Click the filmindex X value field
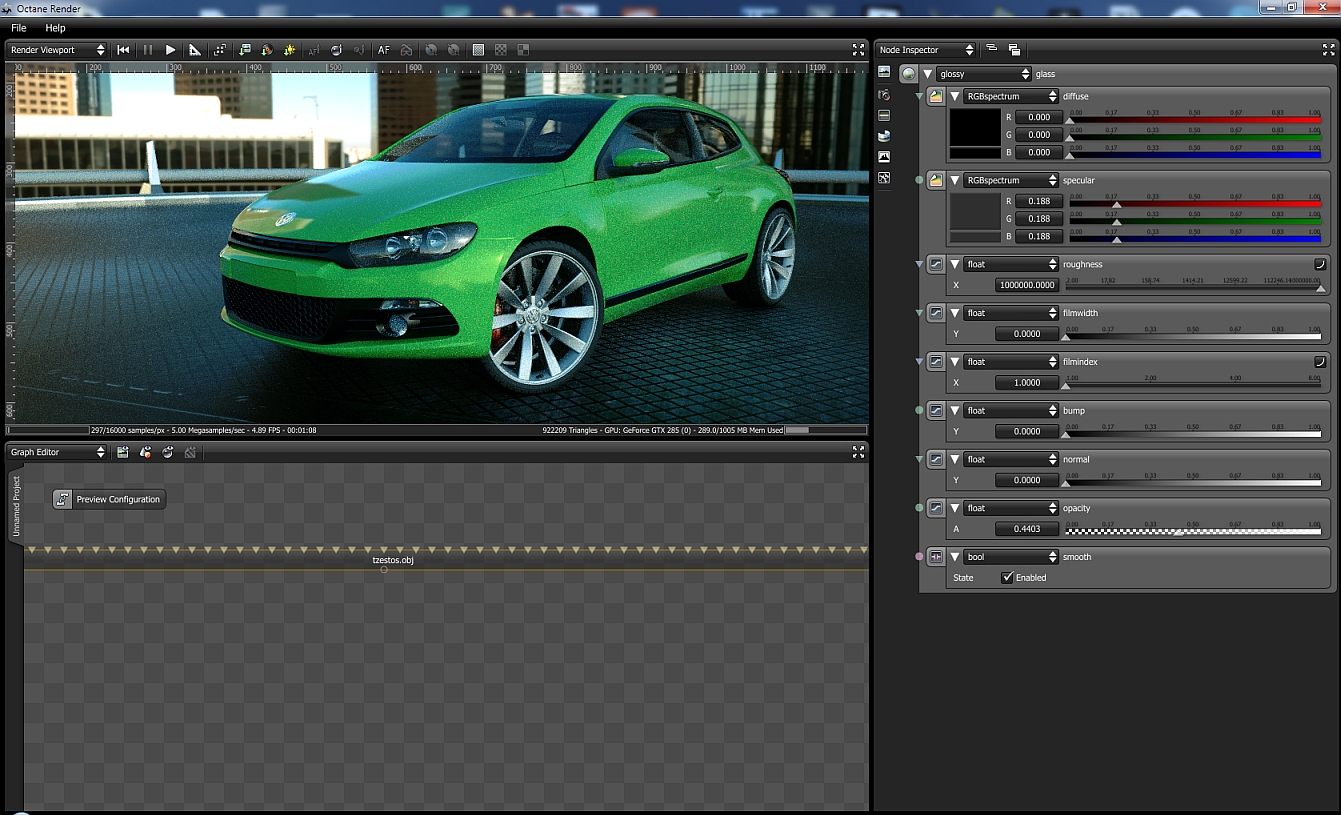 pyautogui.click(x=1027, y=383)
